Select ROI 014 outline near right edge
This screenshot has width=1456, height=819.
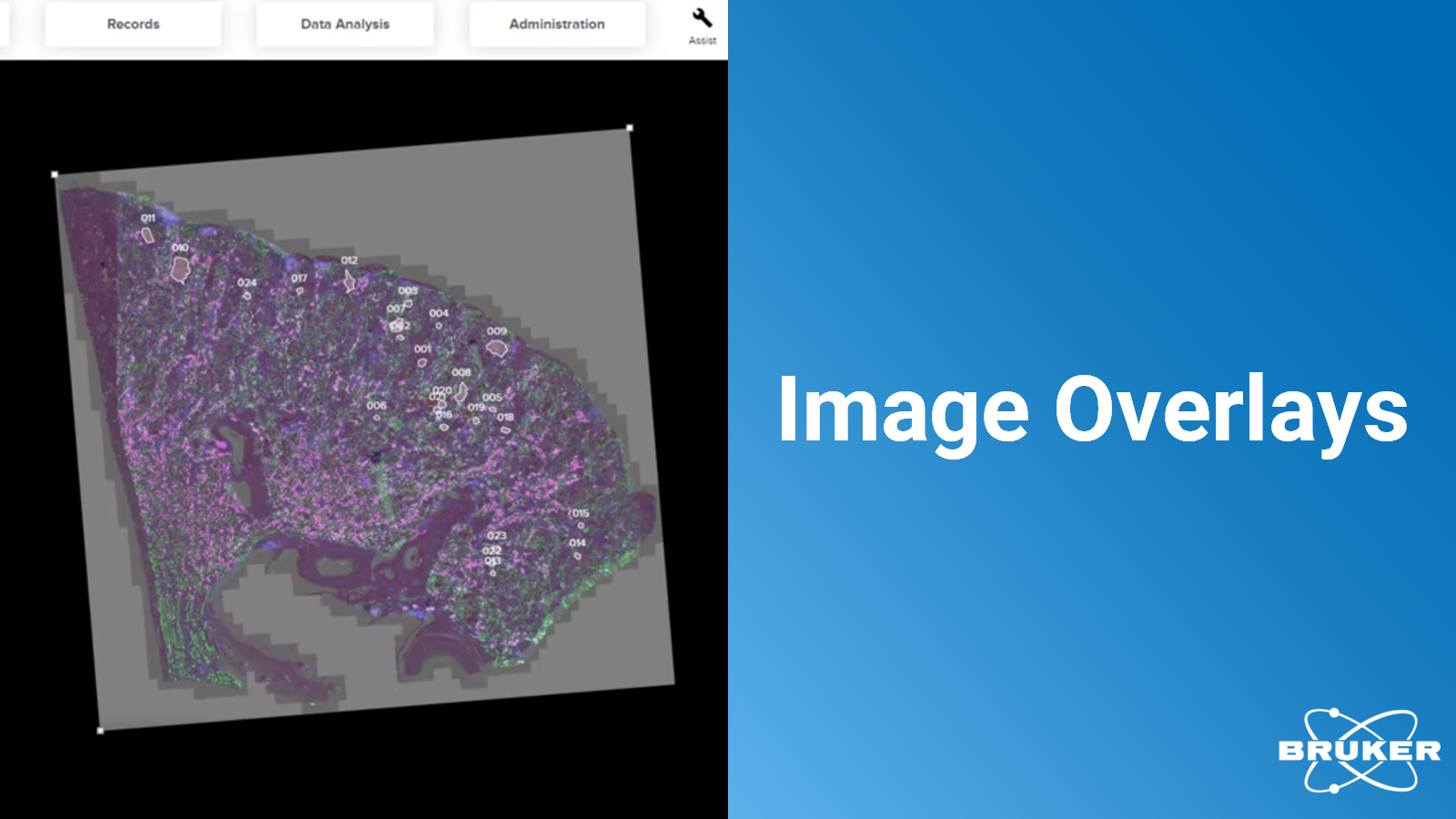tap(578, 555)
